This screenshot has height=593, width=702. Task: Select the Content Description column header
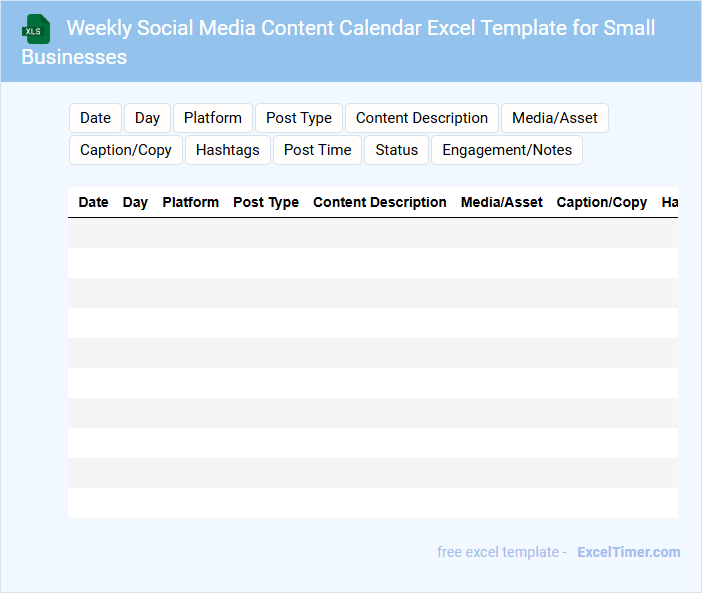coord(380,202)
